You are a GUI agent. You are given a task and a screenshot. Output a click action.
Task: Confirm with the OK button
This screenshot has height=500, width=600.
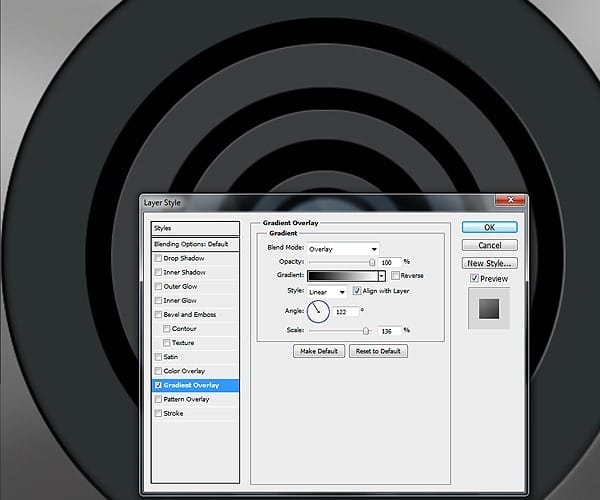click(x=489, y=227)
